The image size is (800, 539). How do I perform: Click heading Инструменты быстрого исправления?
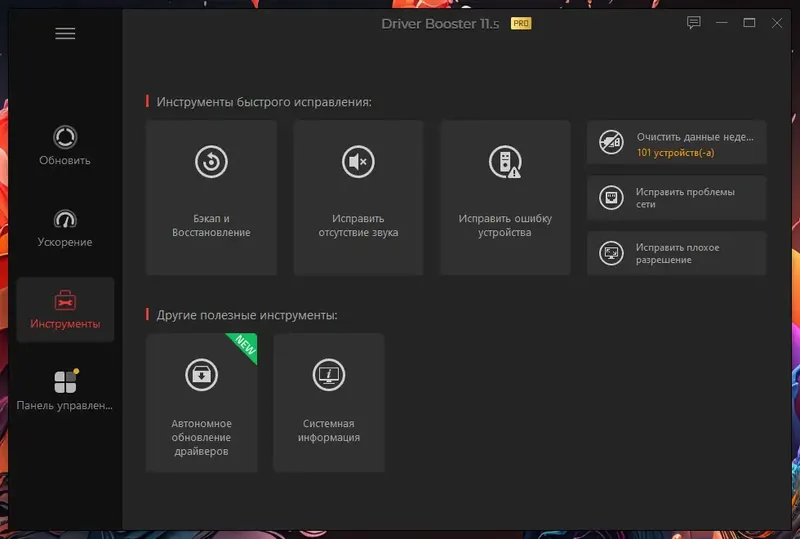(264, 102)
